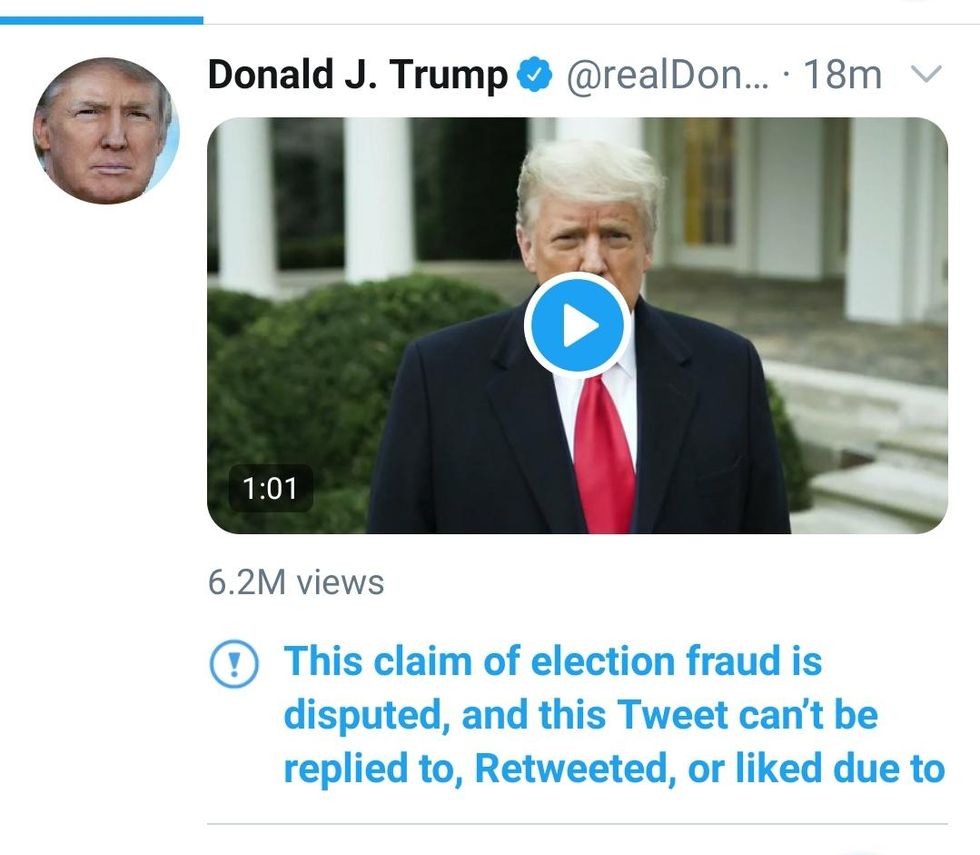This screenshot has width=980, height=855.
Task: Open the profile avatar photo
Action: (x=106, y=131)
